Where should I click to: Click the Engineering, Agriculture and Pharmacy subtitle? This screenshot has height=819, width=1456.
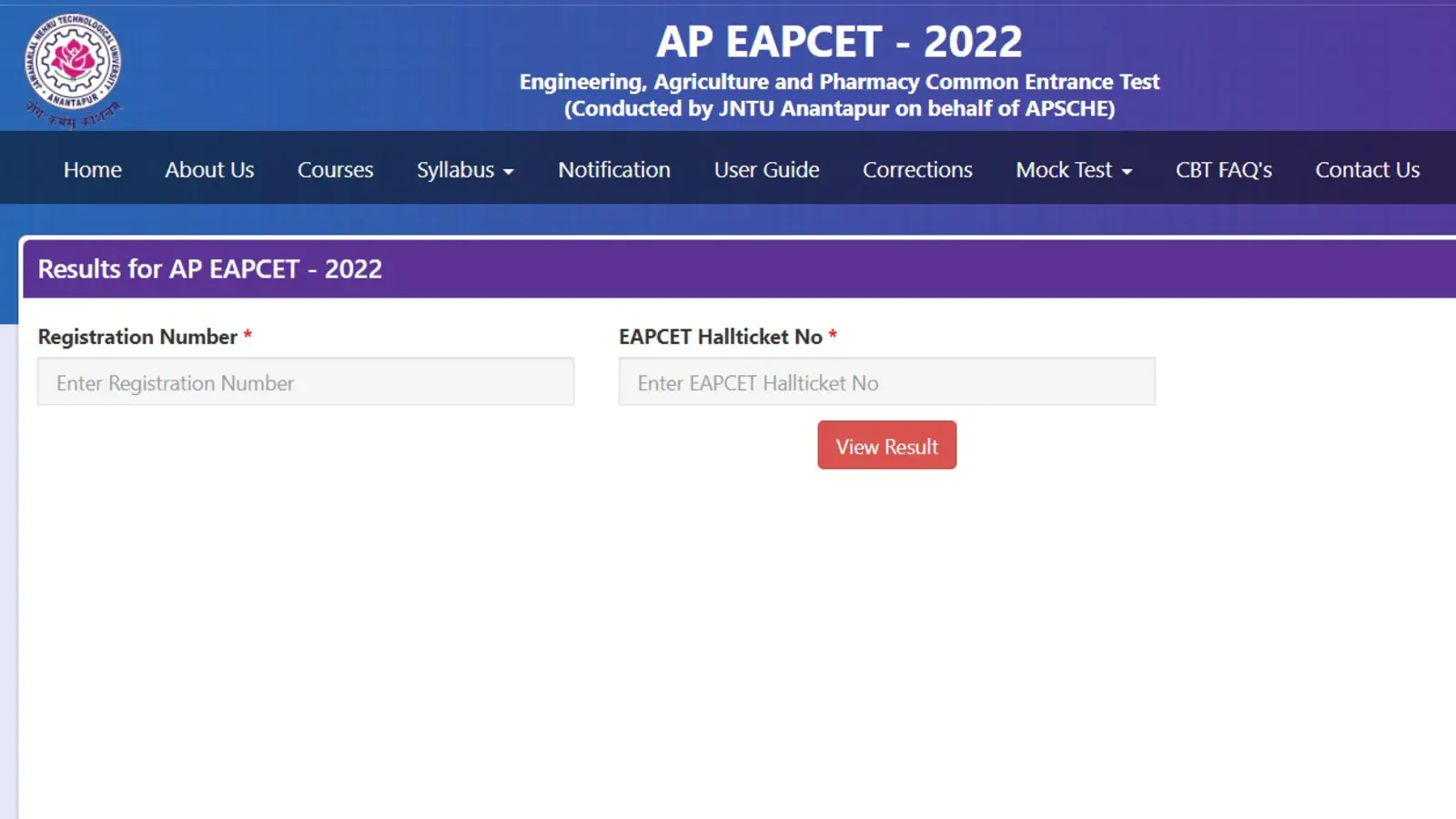[x=838, y=82]
